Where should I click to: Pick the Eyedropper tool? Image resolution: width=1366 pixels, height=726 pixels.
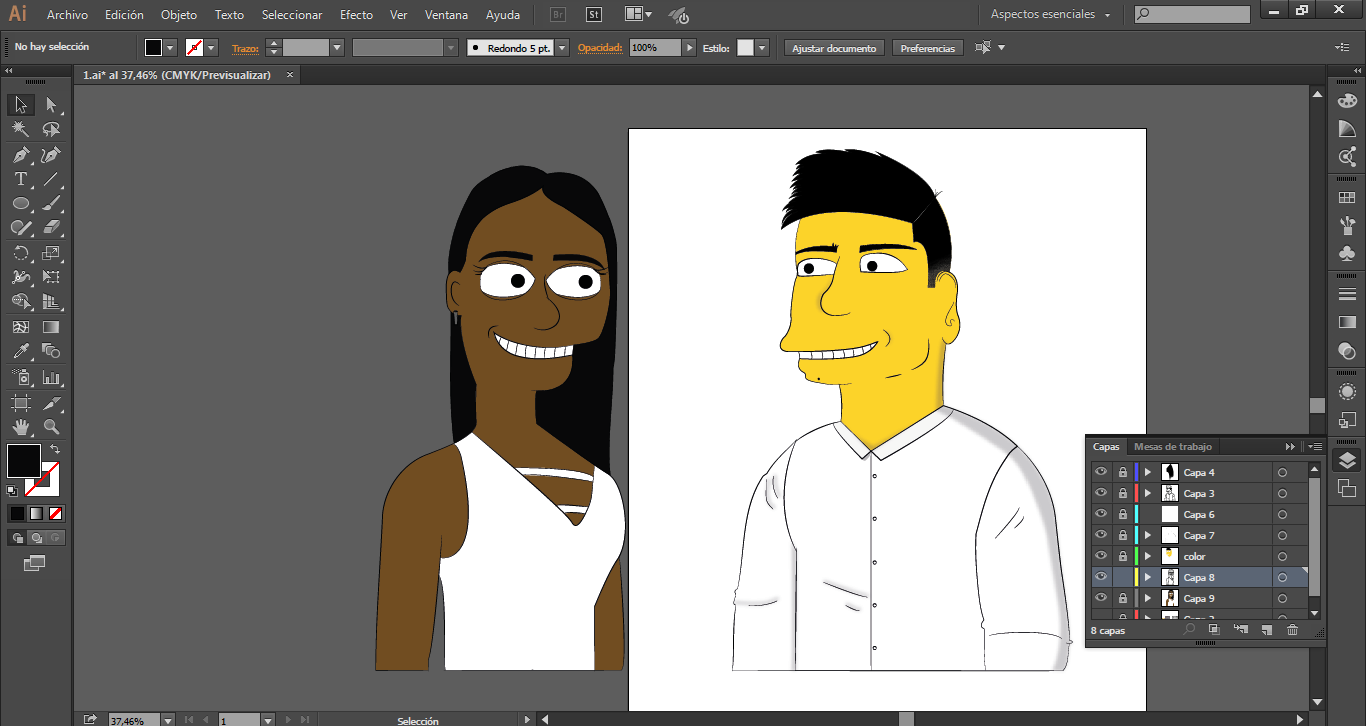coord(20,351)
